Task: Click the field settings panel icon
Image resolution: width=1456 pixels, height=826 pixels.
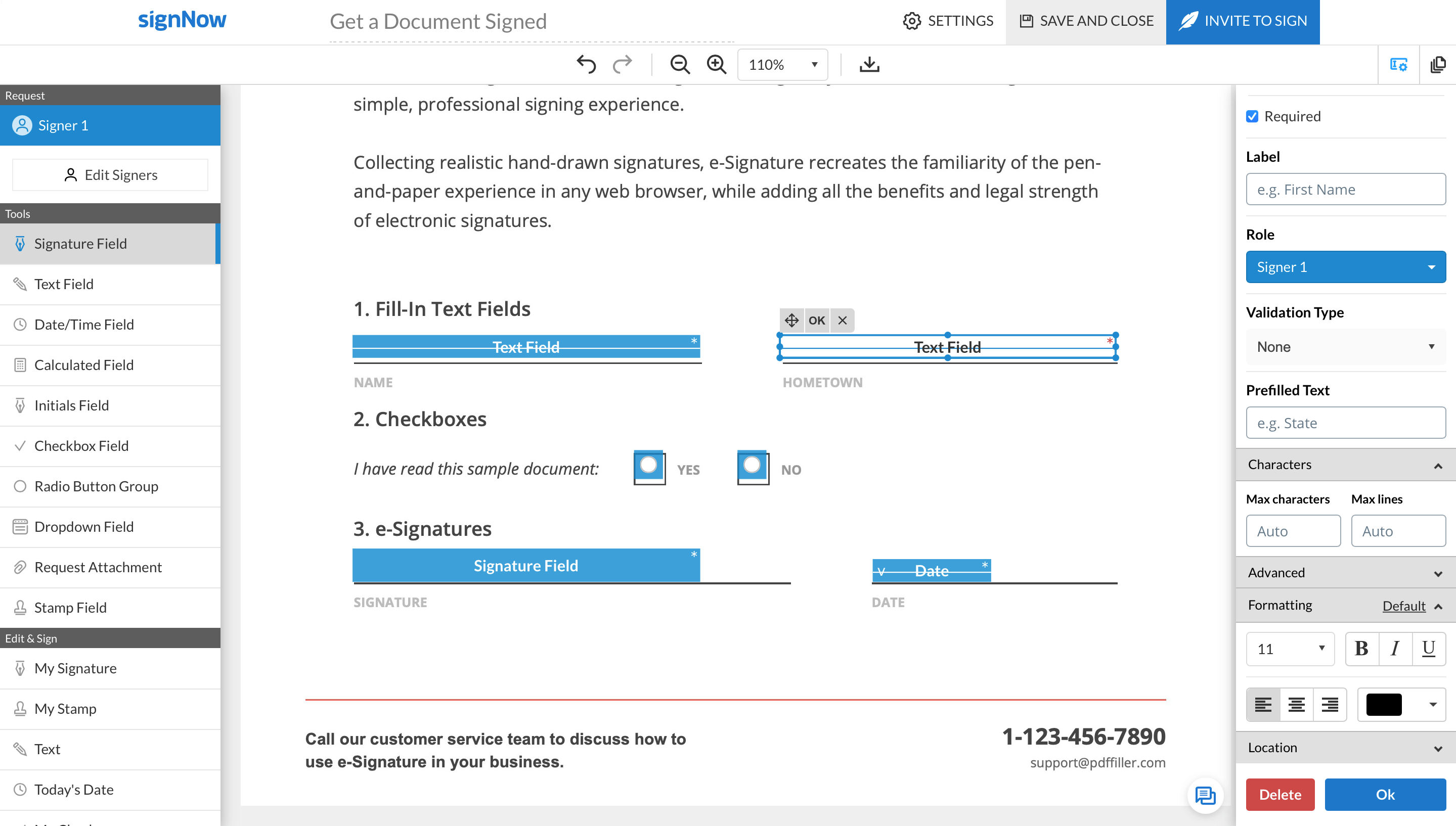Action: coord(1398,64)
